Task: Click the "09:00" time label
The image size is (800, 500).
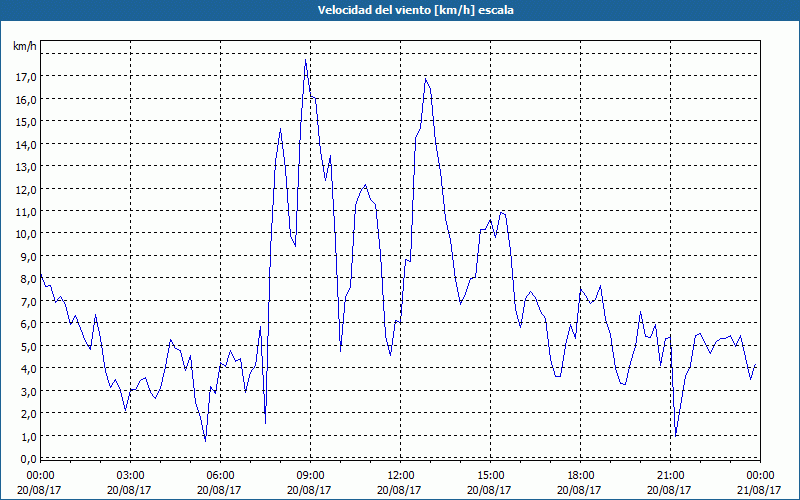Action: coord(310,475)
